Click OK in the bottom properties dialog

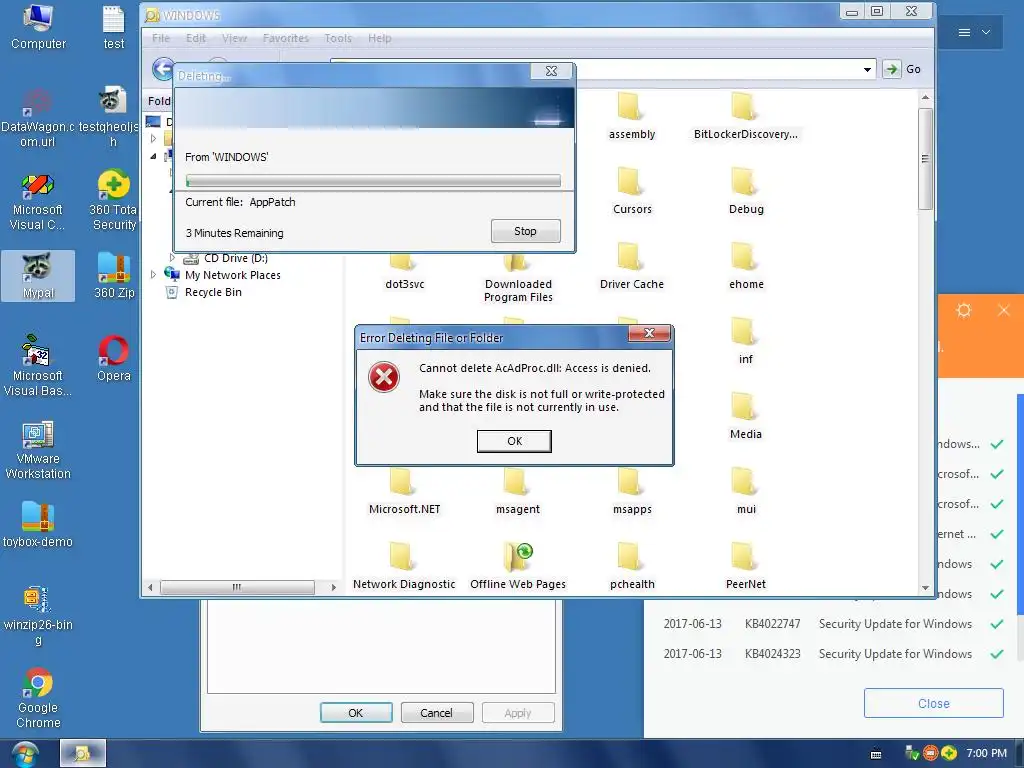355,712
